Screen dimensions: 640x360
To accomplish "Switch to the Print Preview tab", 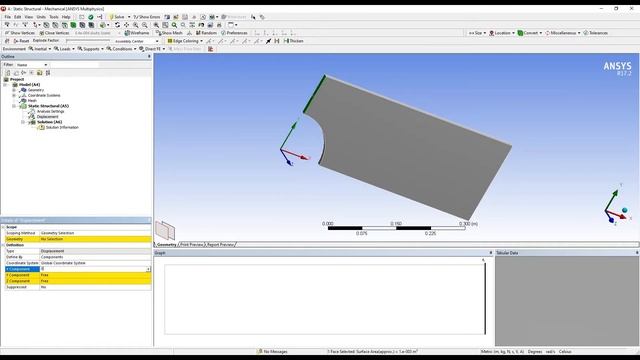I will coord(192,244).
